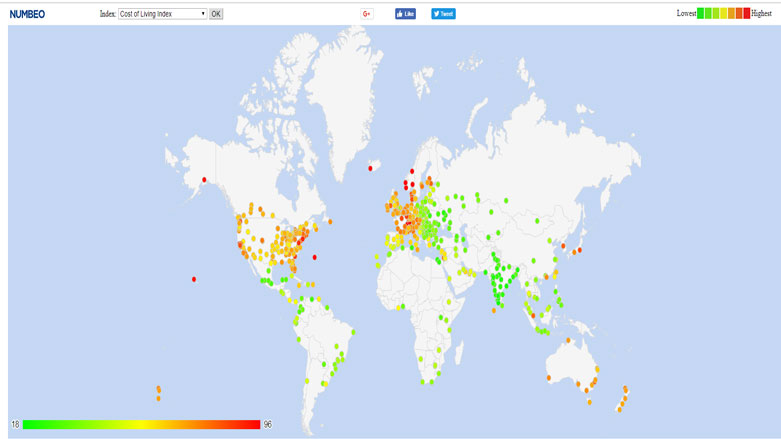This screenshot has height=439, width=781.
Task: Click the maximum value 96 label
Action: coord(268,425)
